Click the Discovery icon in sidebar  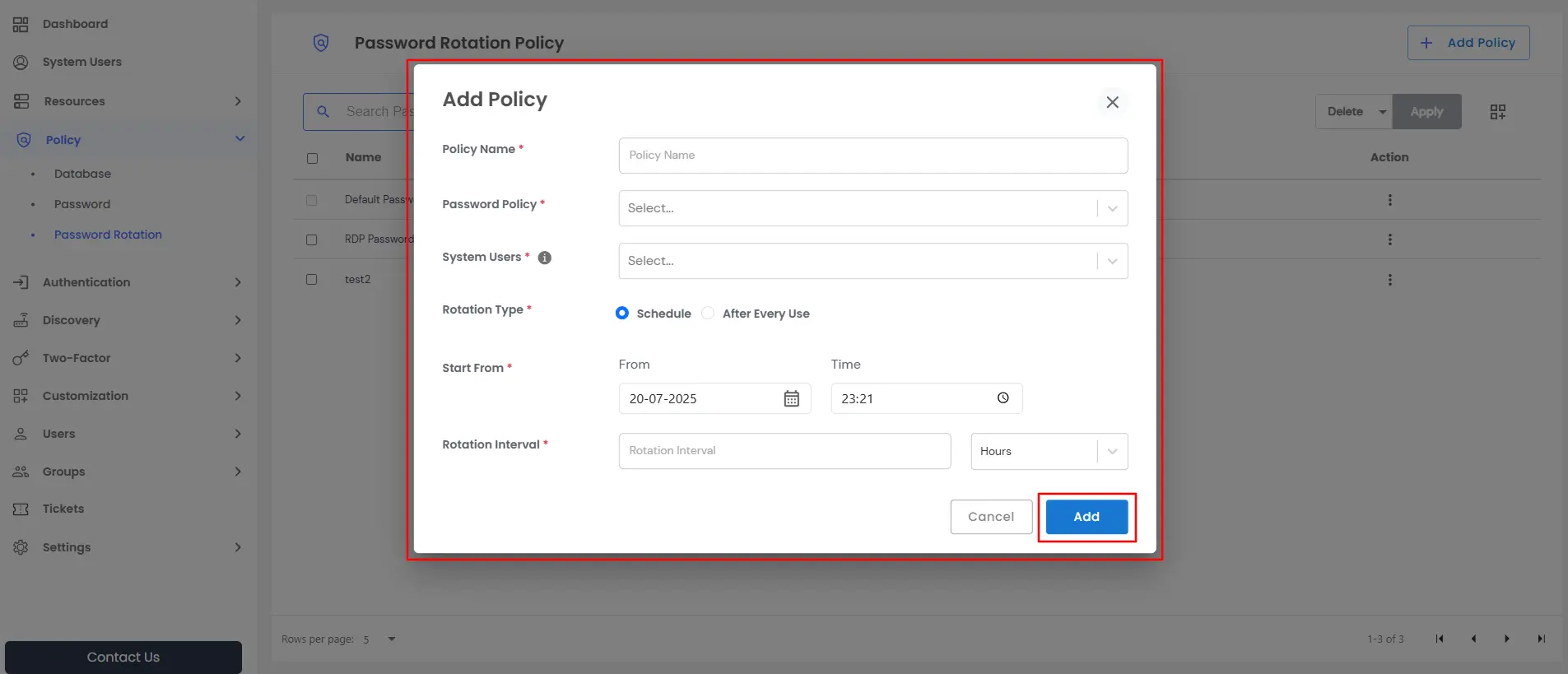pyautogui.click(x=21, y=320)
